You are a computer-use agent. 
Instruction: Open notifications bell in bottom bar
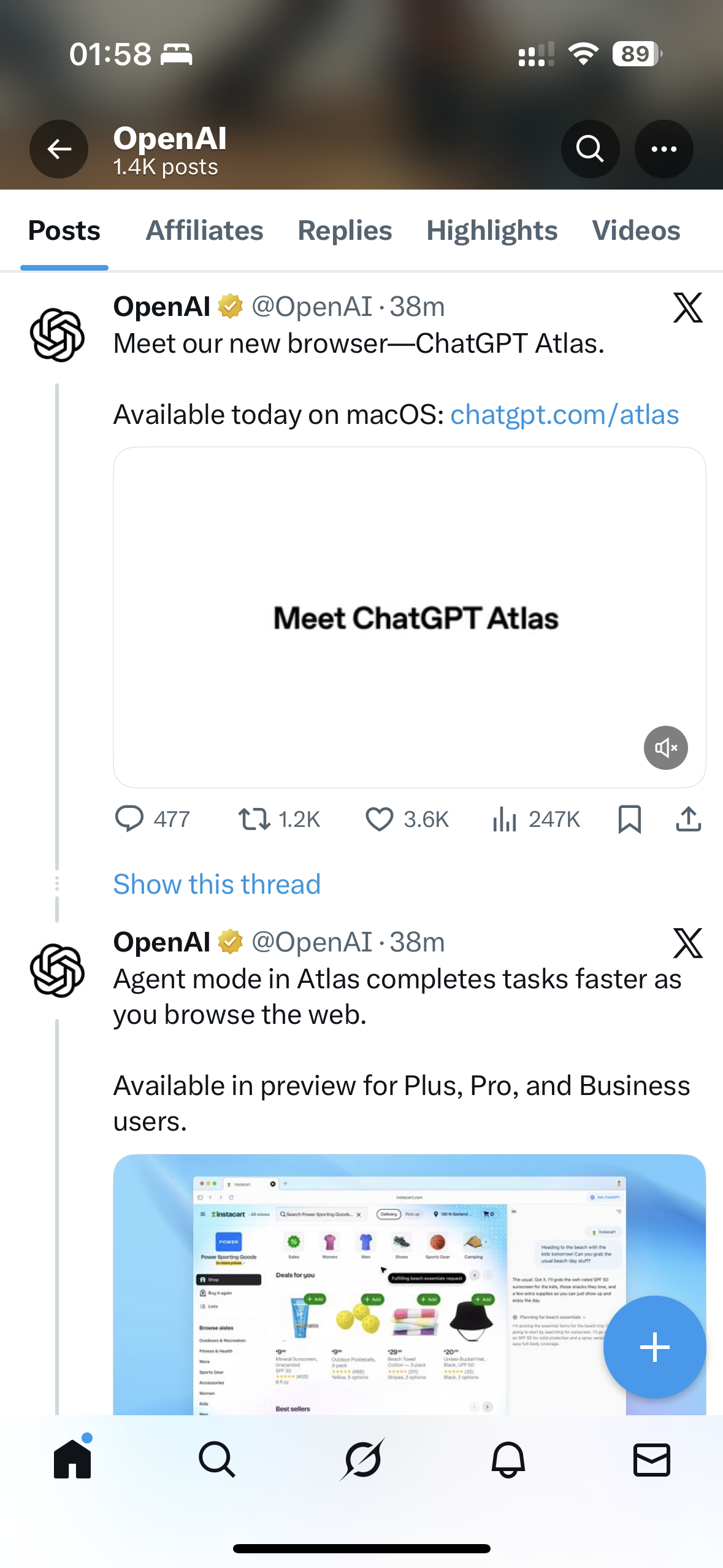[x=508, y=1459]
